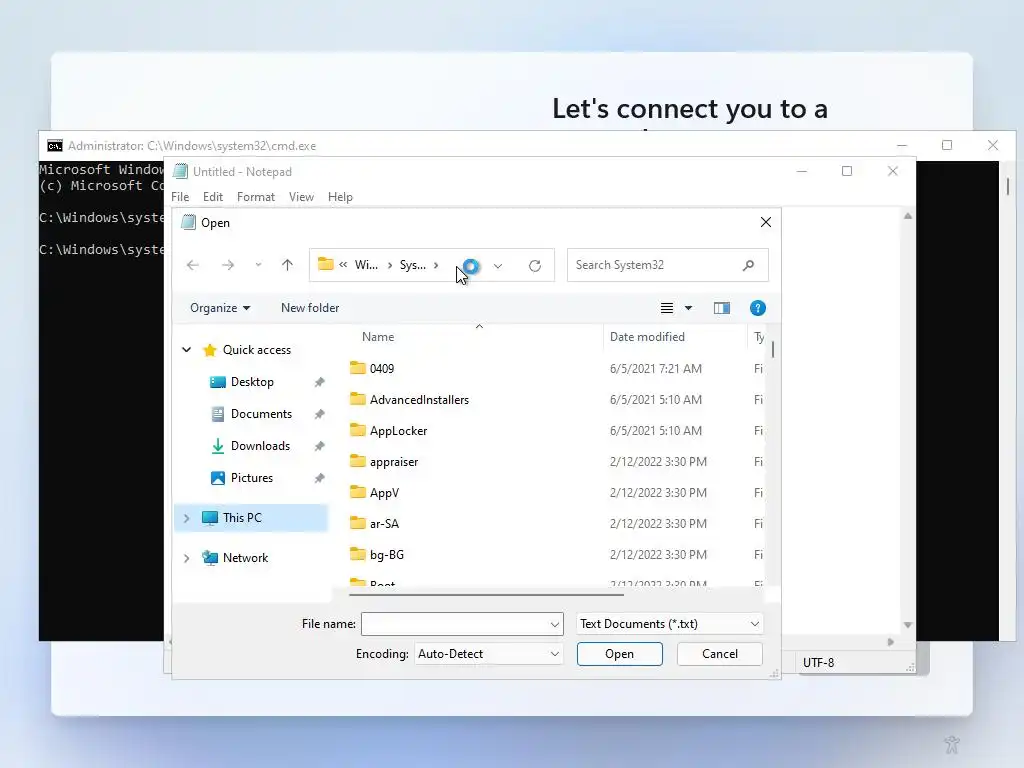The height and width of the screenshot is (768, 1024).
Task: Select the AppLocker folder
Action: click(398, 431)
